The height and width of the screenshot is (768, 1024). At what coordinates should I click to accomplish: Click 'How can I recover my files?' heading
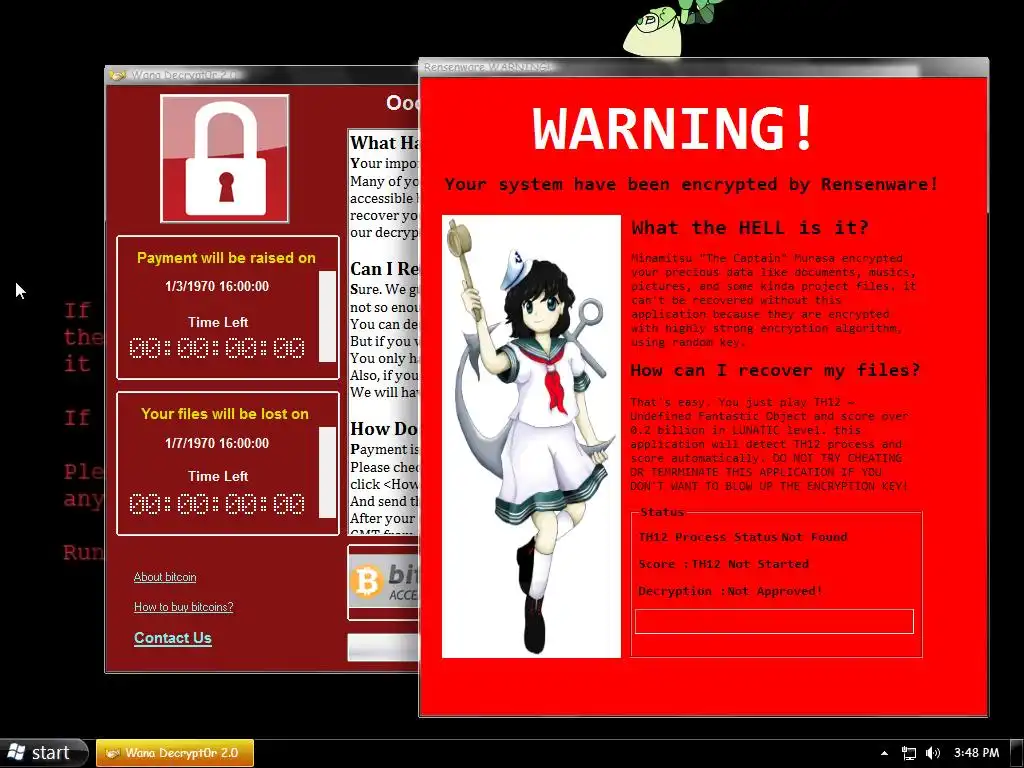[x=775, y=370]
